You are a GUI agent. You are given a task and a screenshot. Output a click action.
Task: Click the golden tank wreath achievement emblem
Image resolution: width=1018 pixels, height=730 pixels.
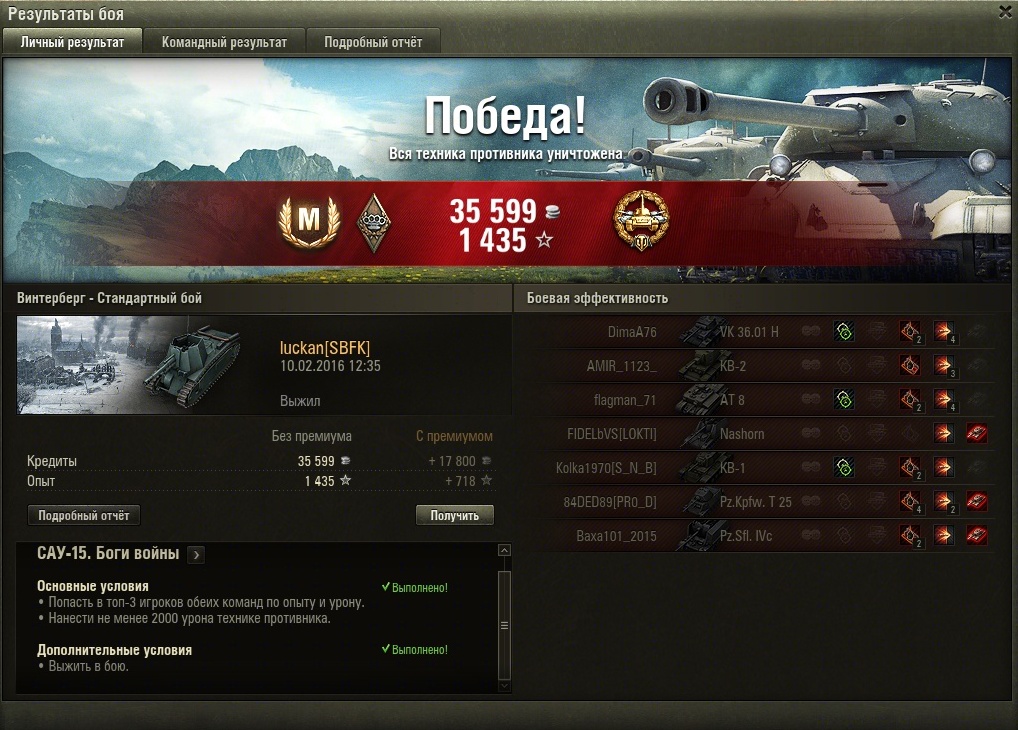coord(641,221)
